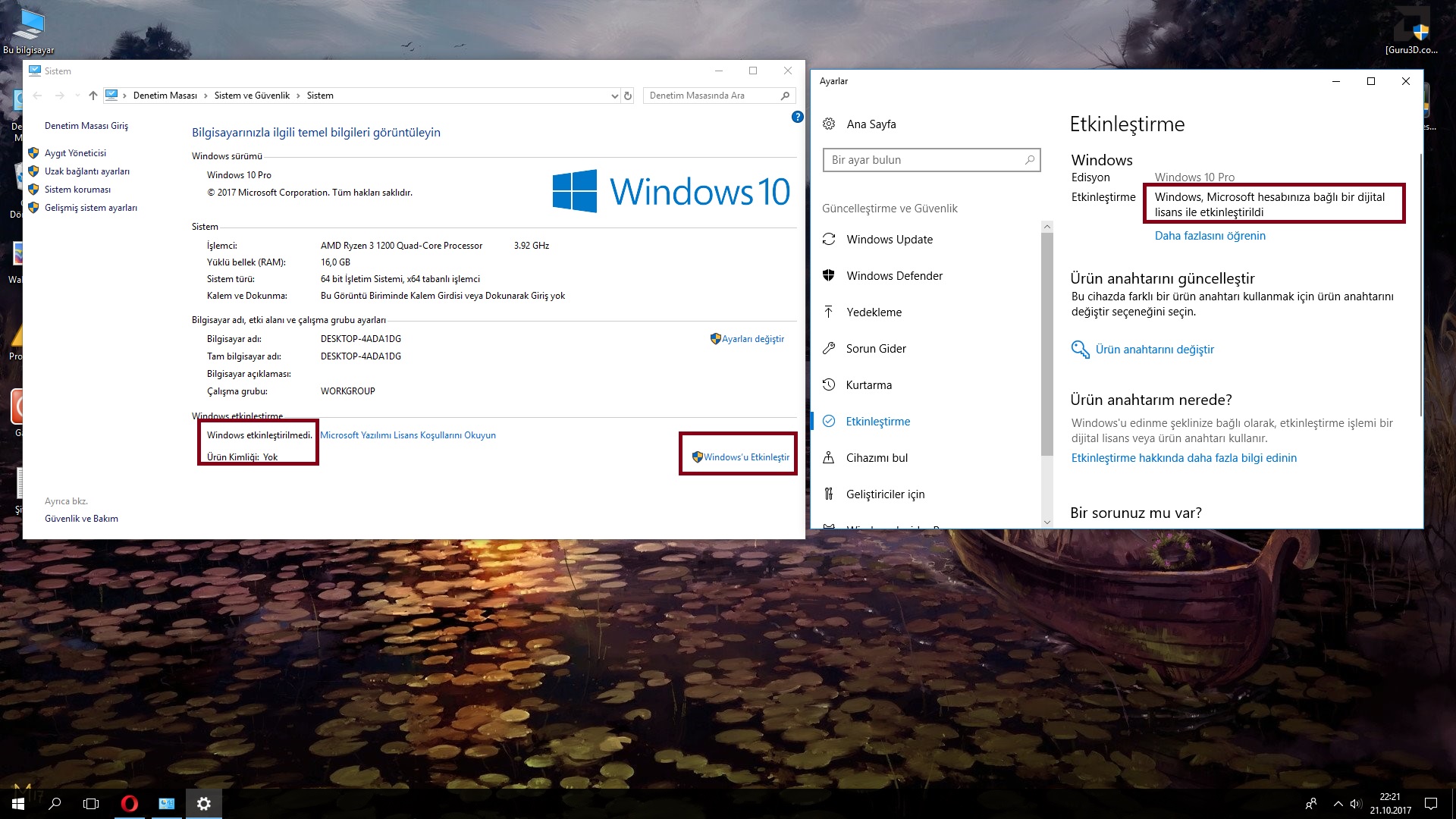The height and width of the screenshot is (819, 1456).
Task: Refresh the Sistem window address bar
Action: coord(628,96)
